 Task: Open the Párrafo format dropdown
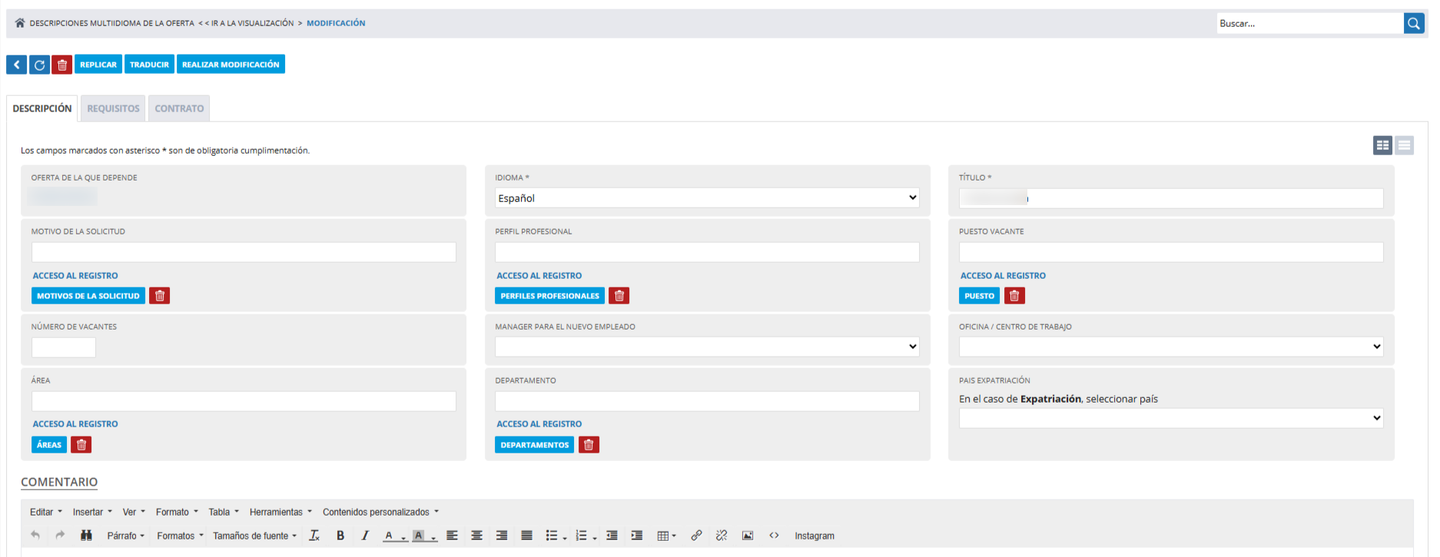click(125, 536)
